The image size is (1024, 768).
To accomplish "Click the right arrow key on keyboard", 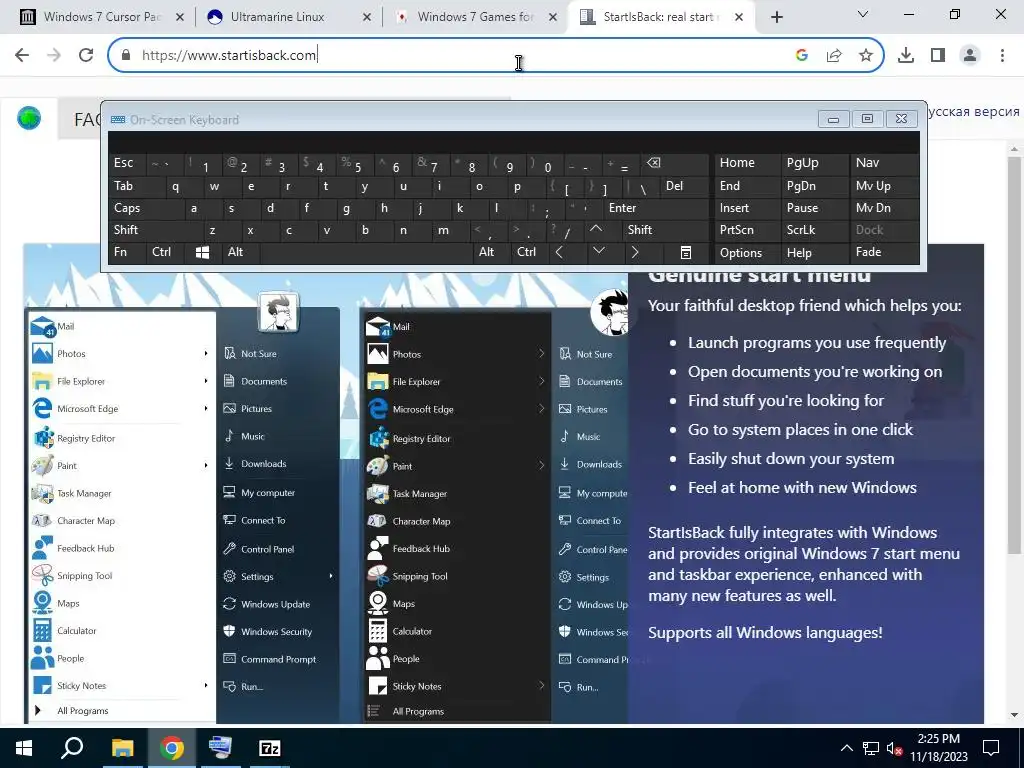I will (x=635, y=252).
